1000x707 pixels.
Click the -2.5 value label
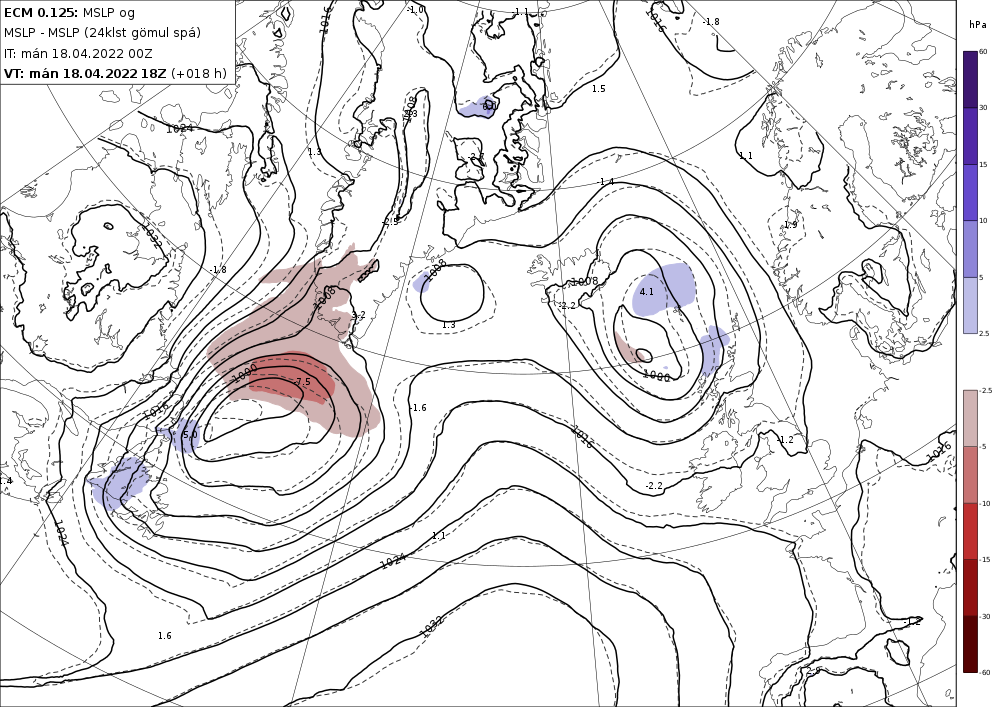coord(390,221)
